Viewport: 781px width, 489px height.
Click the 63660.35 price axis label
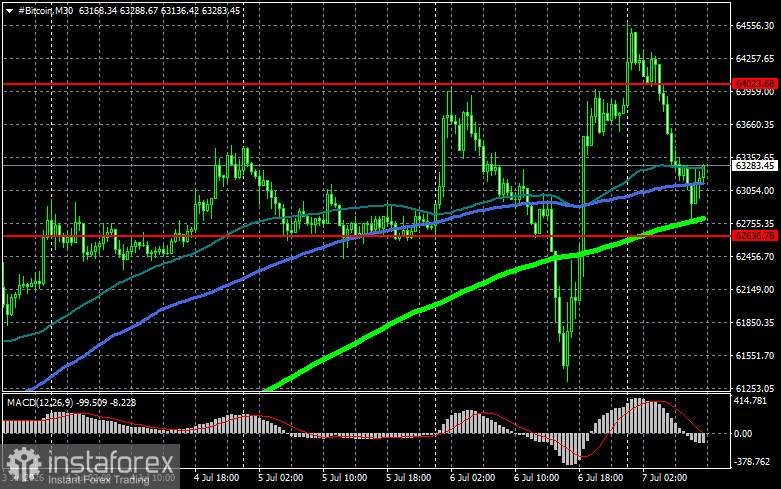coord(755,124)
